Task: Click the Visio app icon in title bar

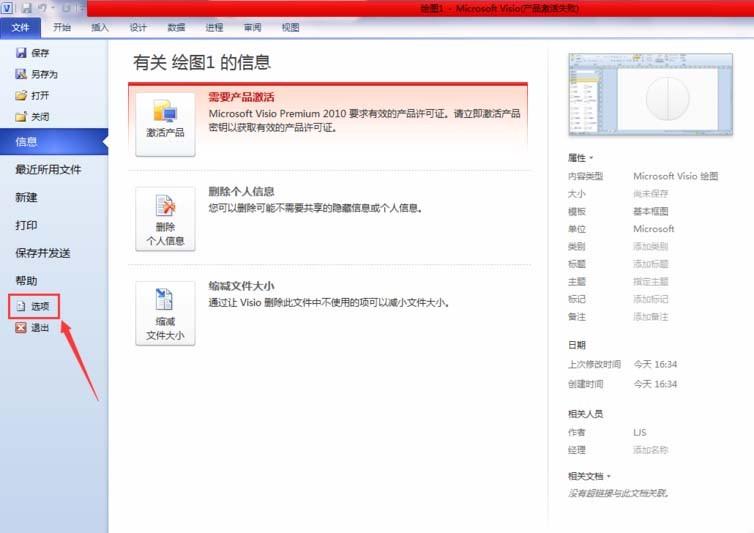Action: point(7,8)
